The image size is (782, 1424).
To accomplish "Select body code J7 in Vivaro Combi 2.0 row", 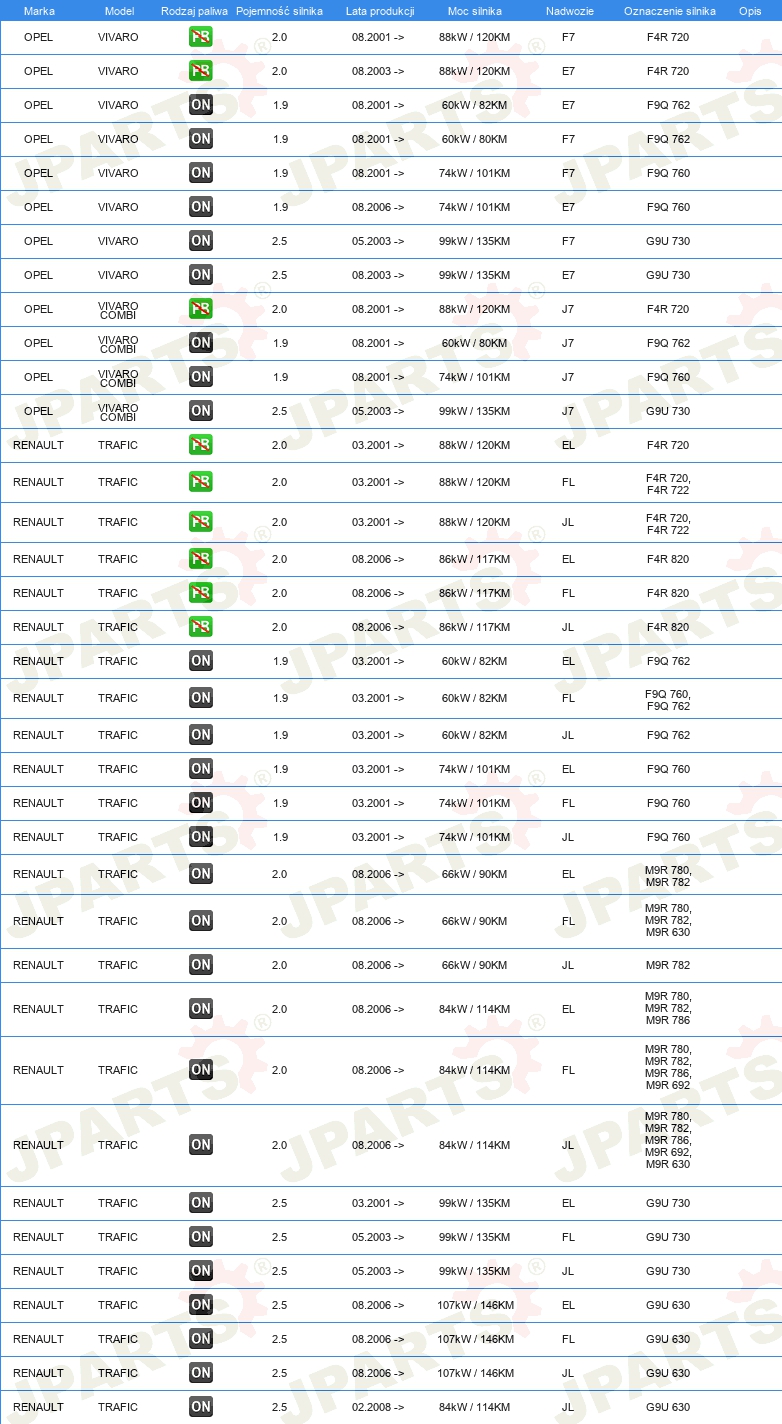I will pos(568,309).
